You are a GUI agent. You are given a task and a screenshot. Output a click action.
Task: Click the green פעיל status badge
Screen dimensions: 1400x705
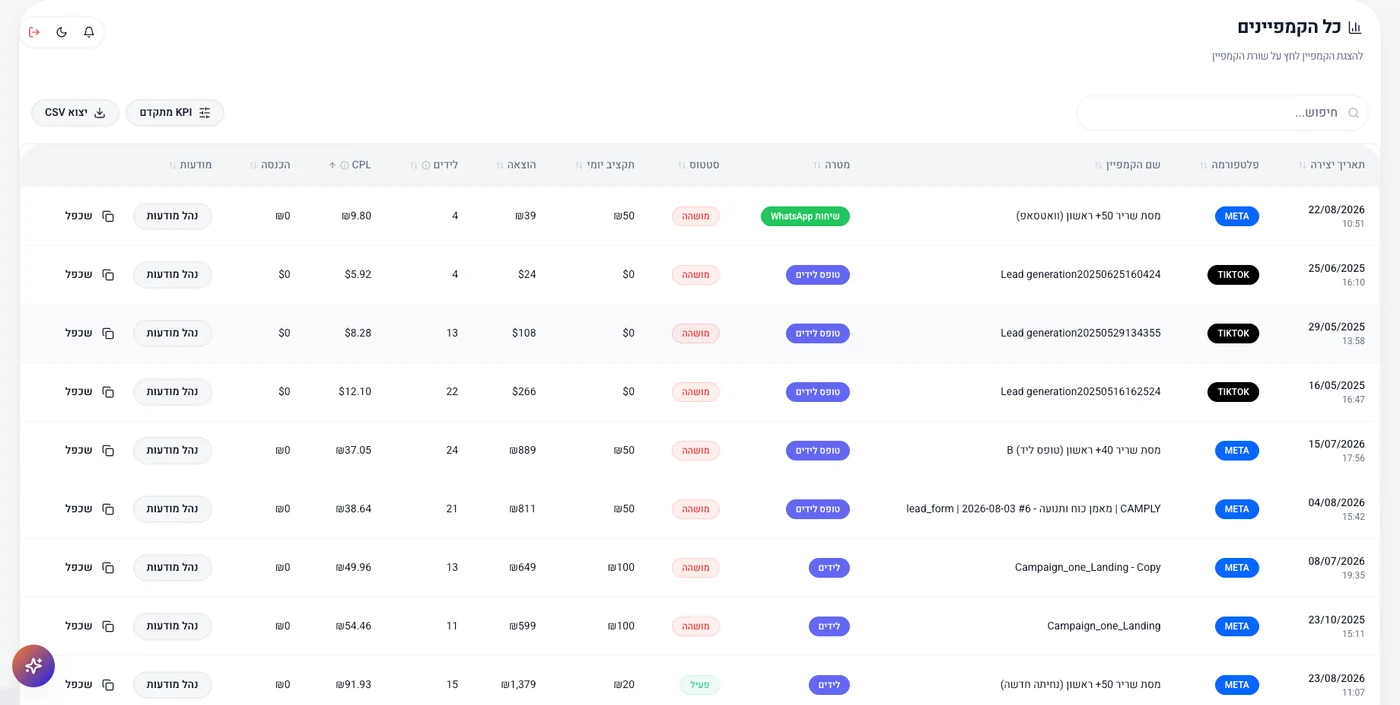pyautogui.click(x=700, y=685)
